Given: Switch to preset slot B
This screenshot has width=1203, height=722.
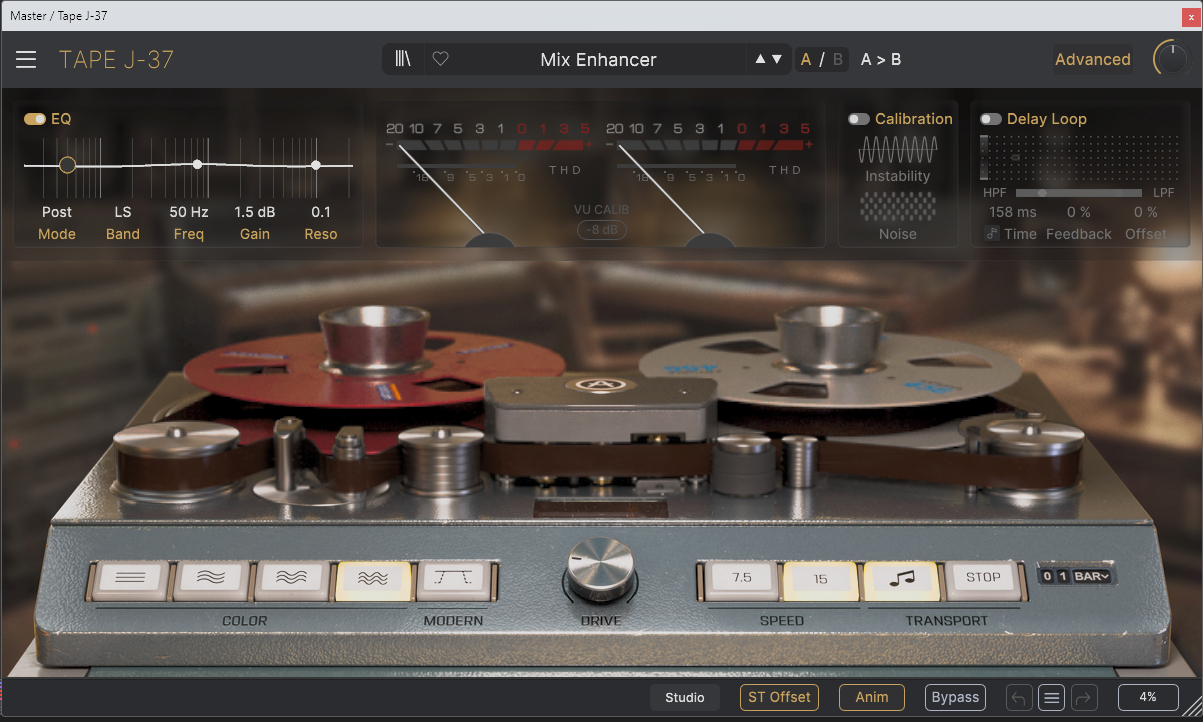Looking at the screenshot, I should [837, 60].
